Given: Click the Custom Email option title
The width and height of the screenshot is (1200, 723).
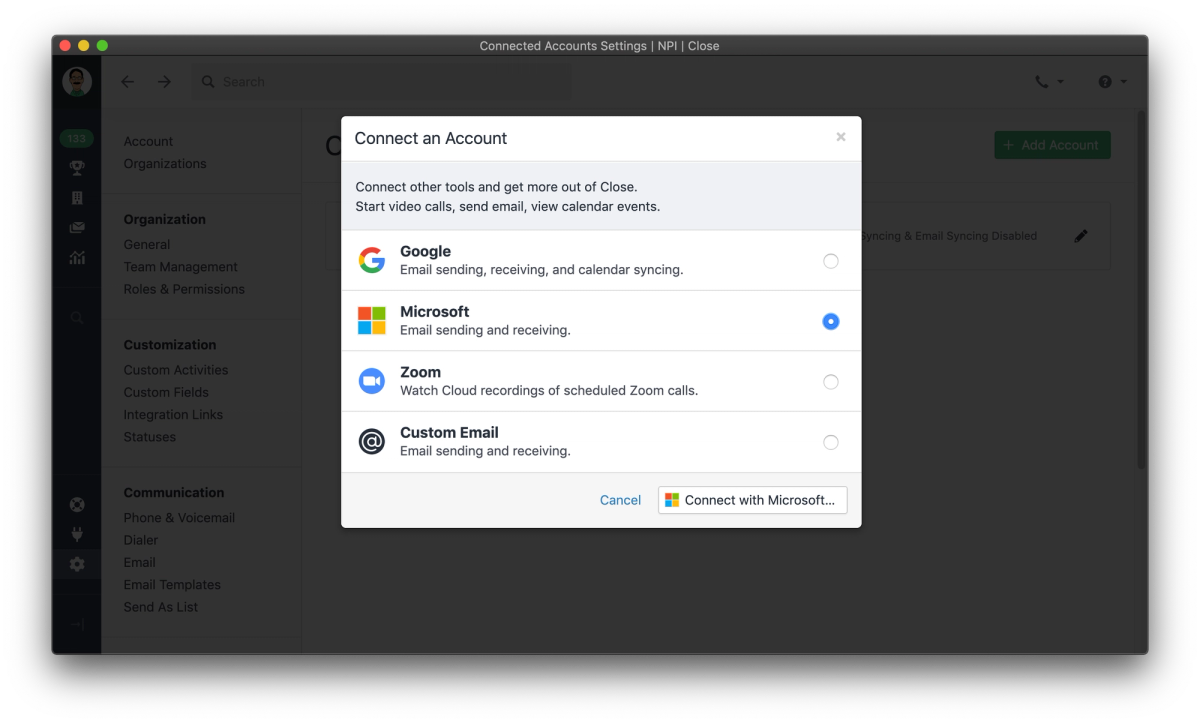Looking at the screenshot, I should point(449,433).
